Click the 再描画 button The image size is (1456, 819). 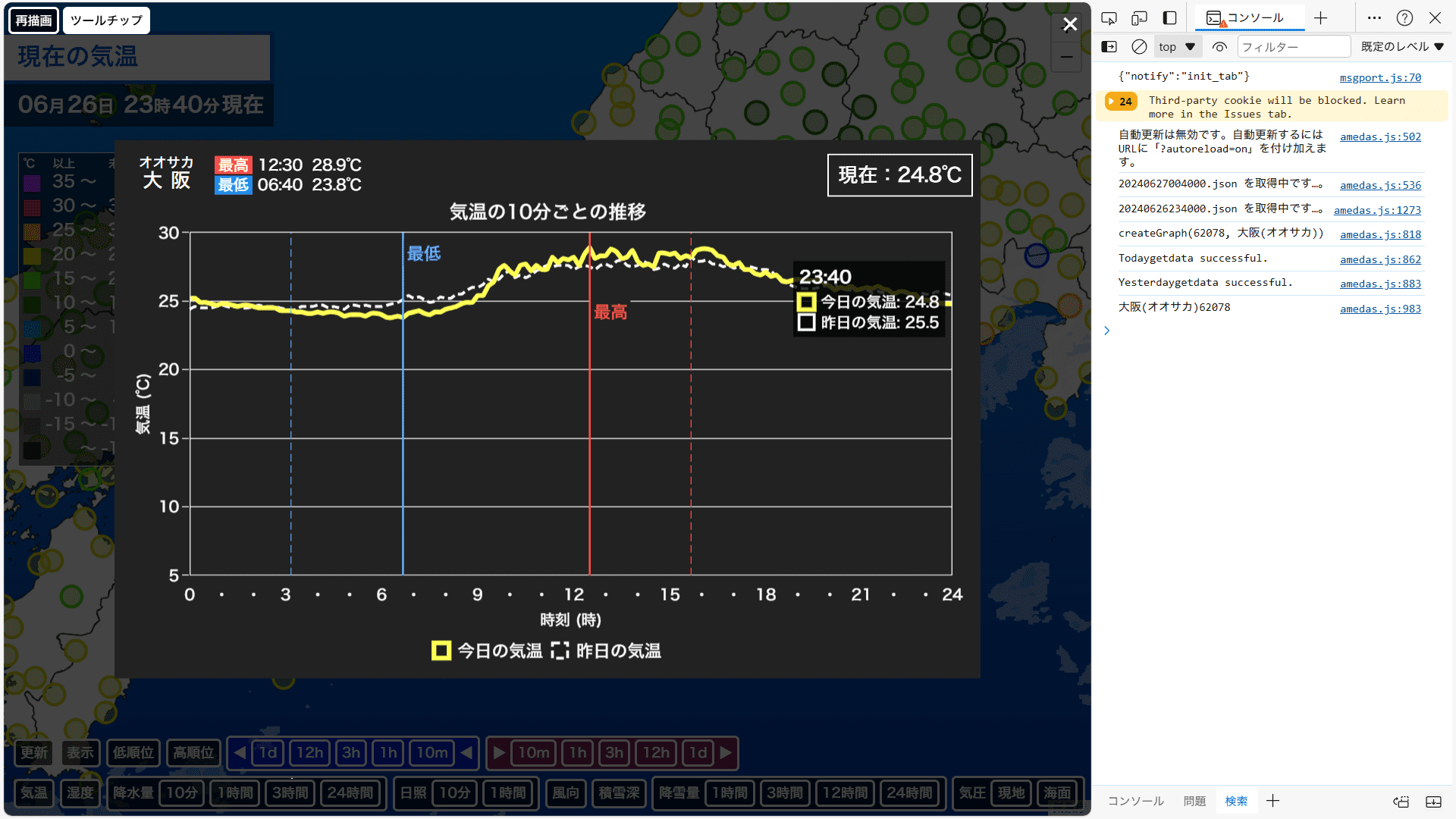pos(33,20)
